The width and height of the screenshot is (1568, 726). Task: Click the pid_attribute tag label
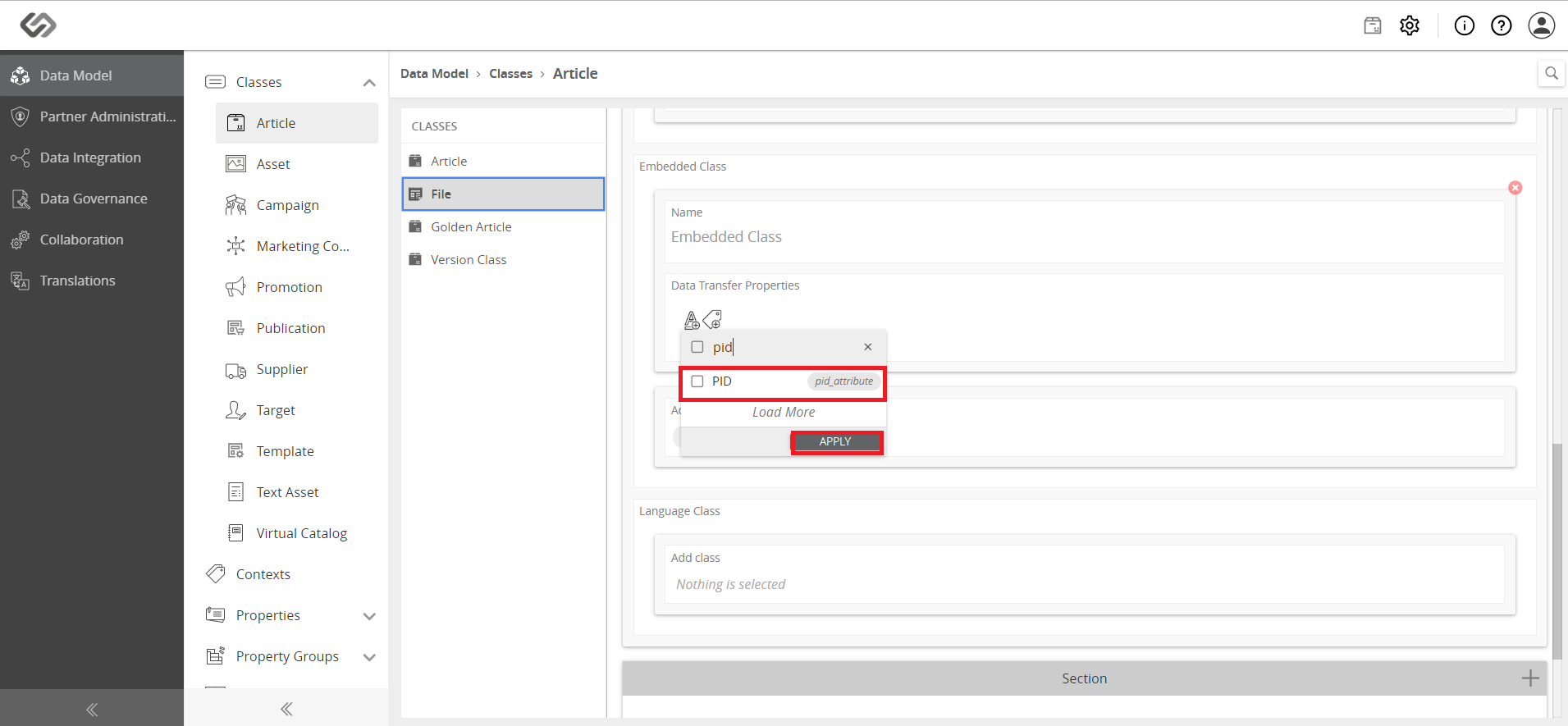click(843, 381)
